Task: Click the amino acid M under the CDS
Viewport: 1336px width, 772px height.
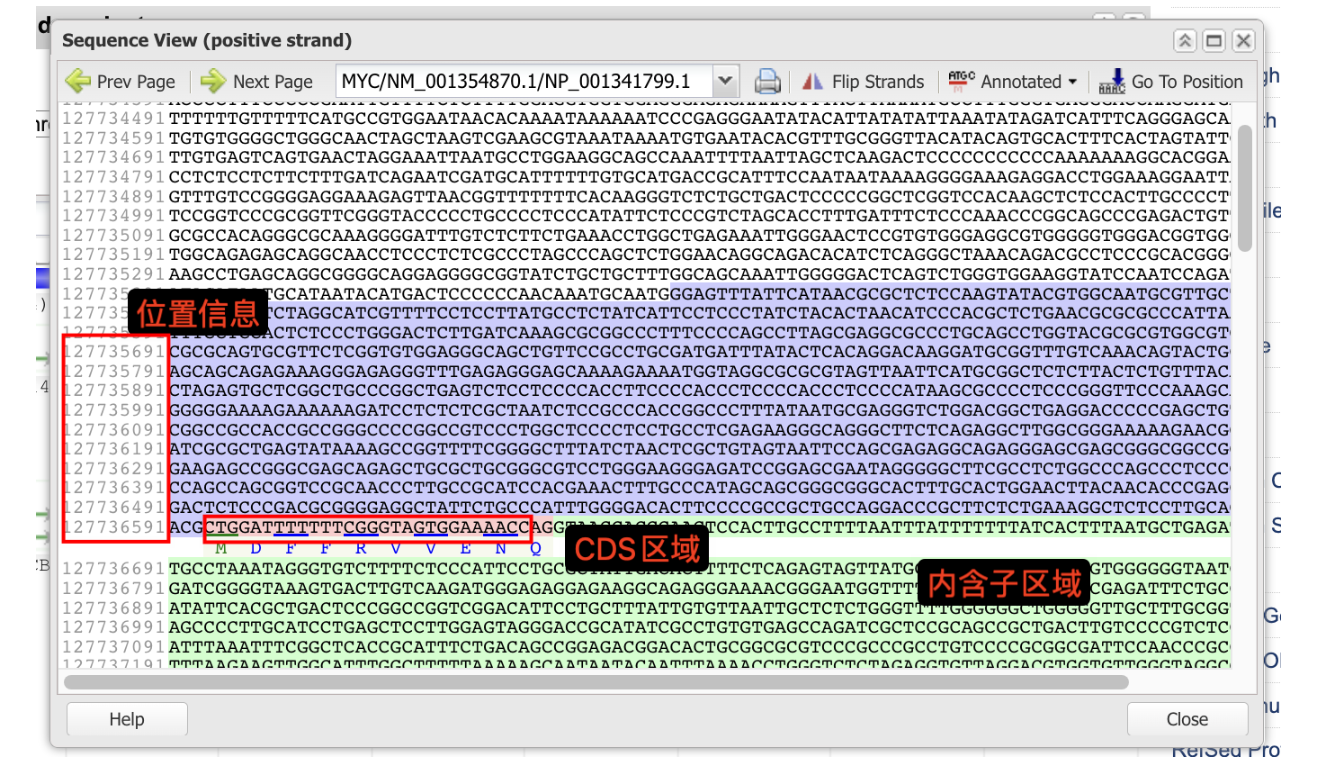Action: (x=221, y=548)
